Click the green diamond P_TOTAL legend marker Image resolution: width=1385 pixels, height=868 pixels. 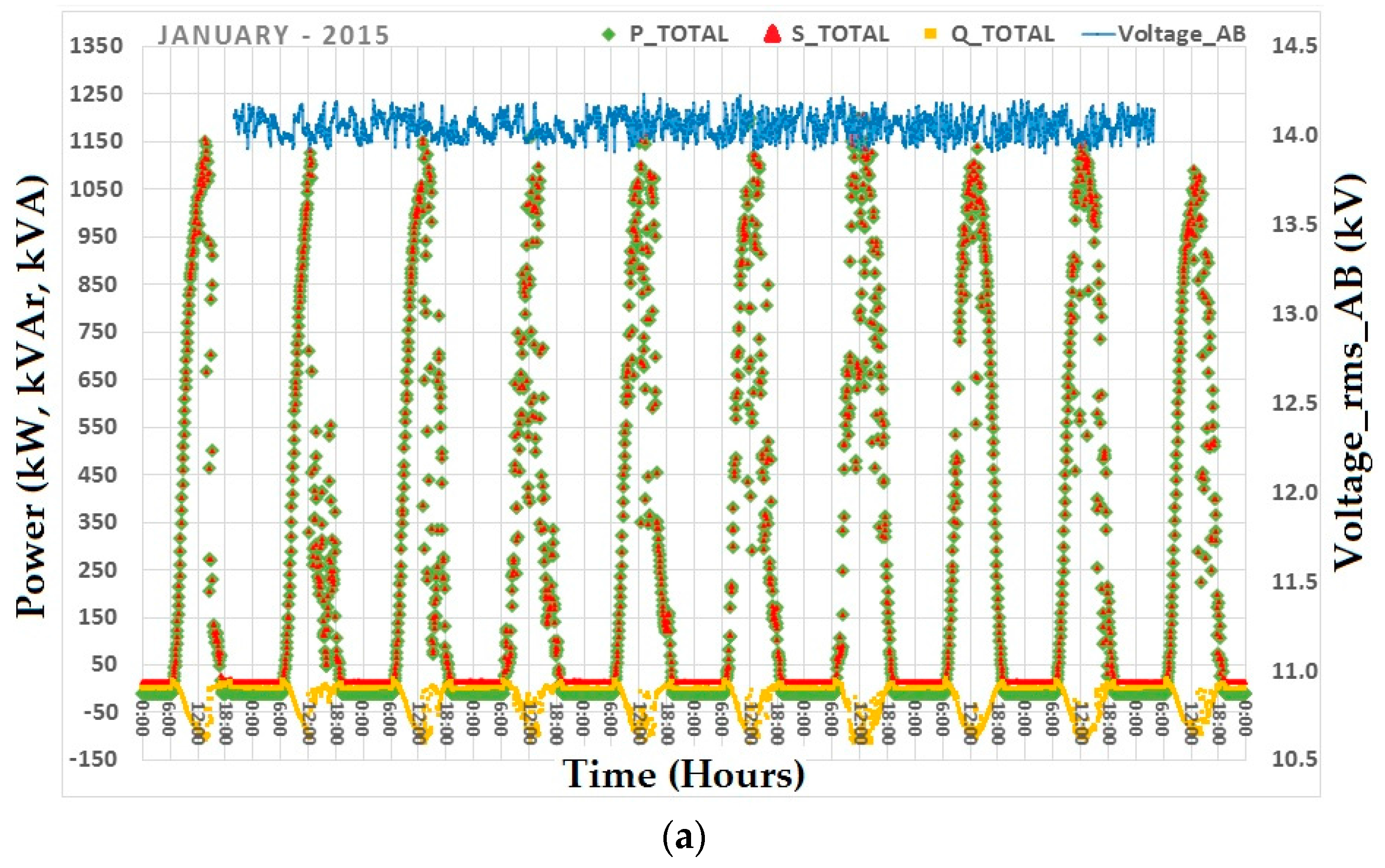609,34
